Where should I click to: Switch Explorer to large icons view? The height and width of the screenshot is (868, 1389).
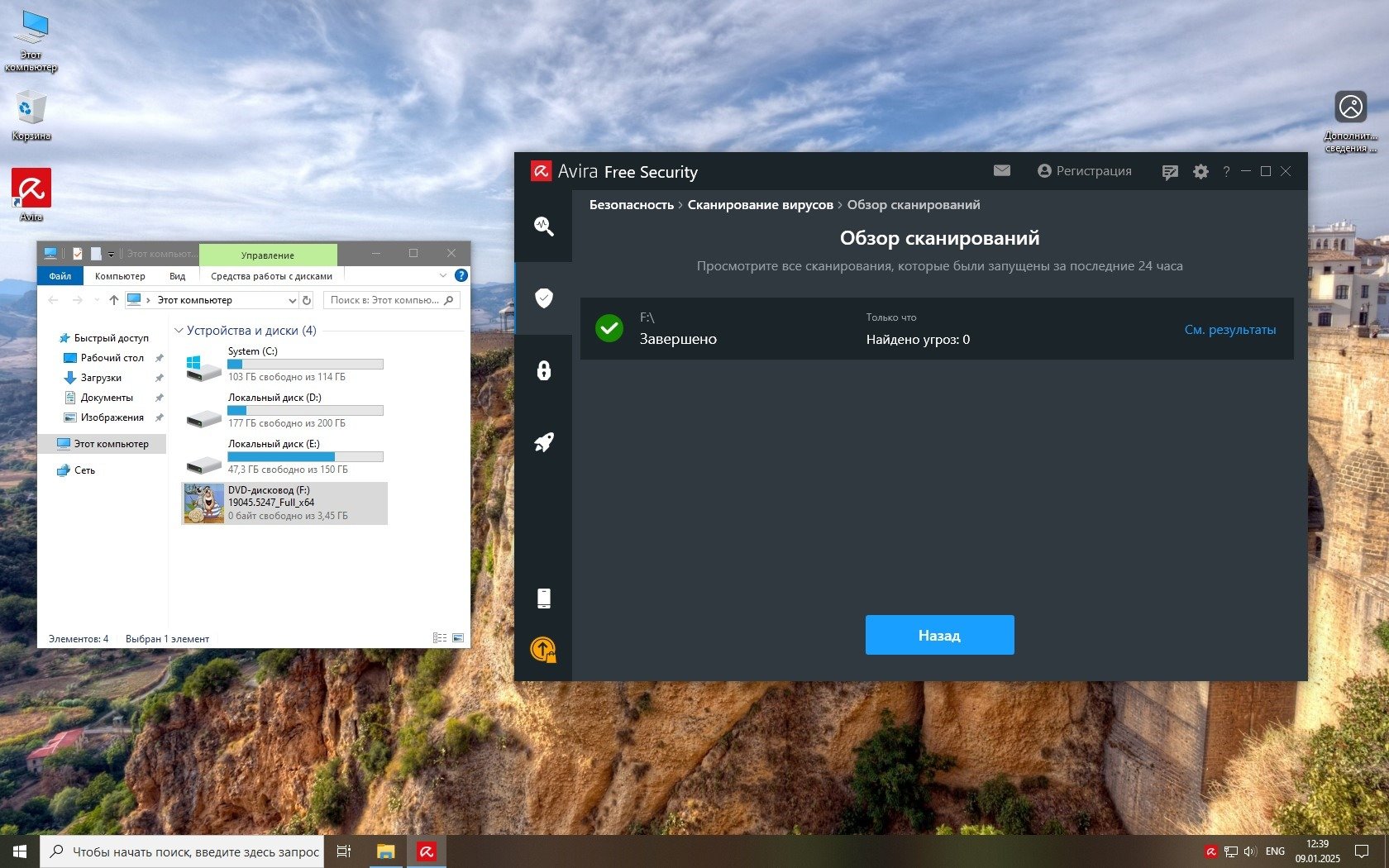click(458, 638)
